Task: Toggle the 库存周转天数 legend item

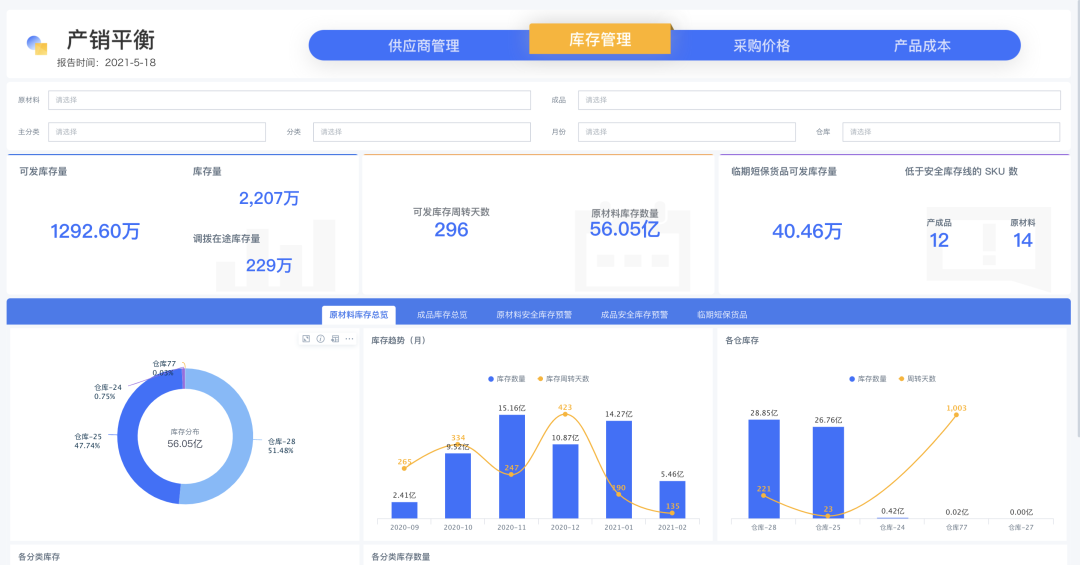Action: [563, 379]
